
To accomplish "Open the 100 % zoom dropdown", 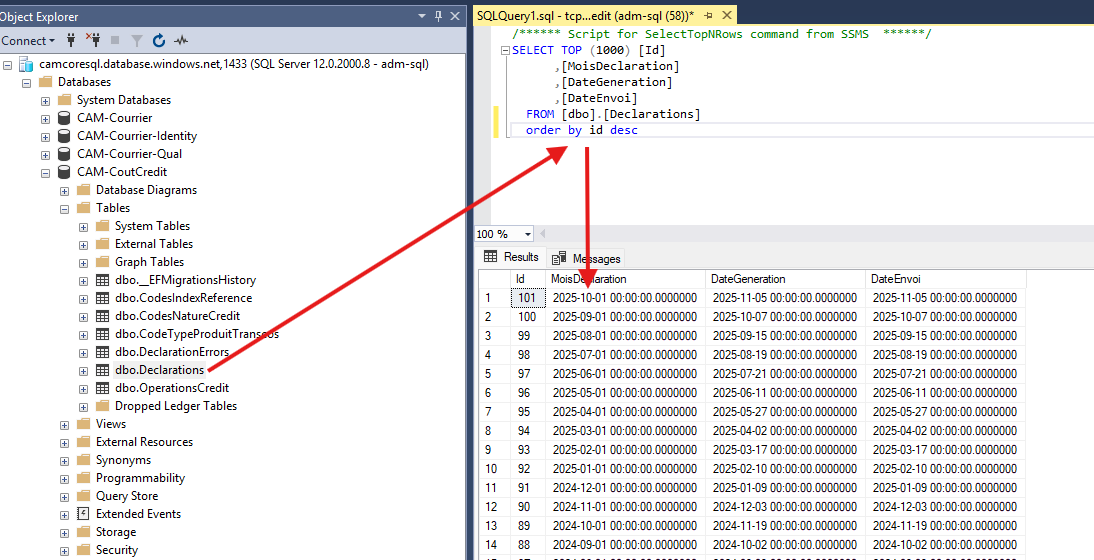I will [x=527, y=234].
